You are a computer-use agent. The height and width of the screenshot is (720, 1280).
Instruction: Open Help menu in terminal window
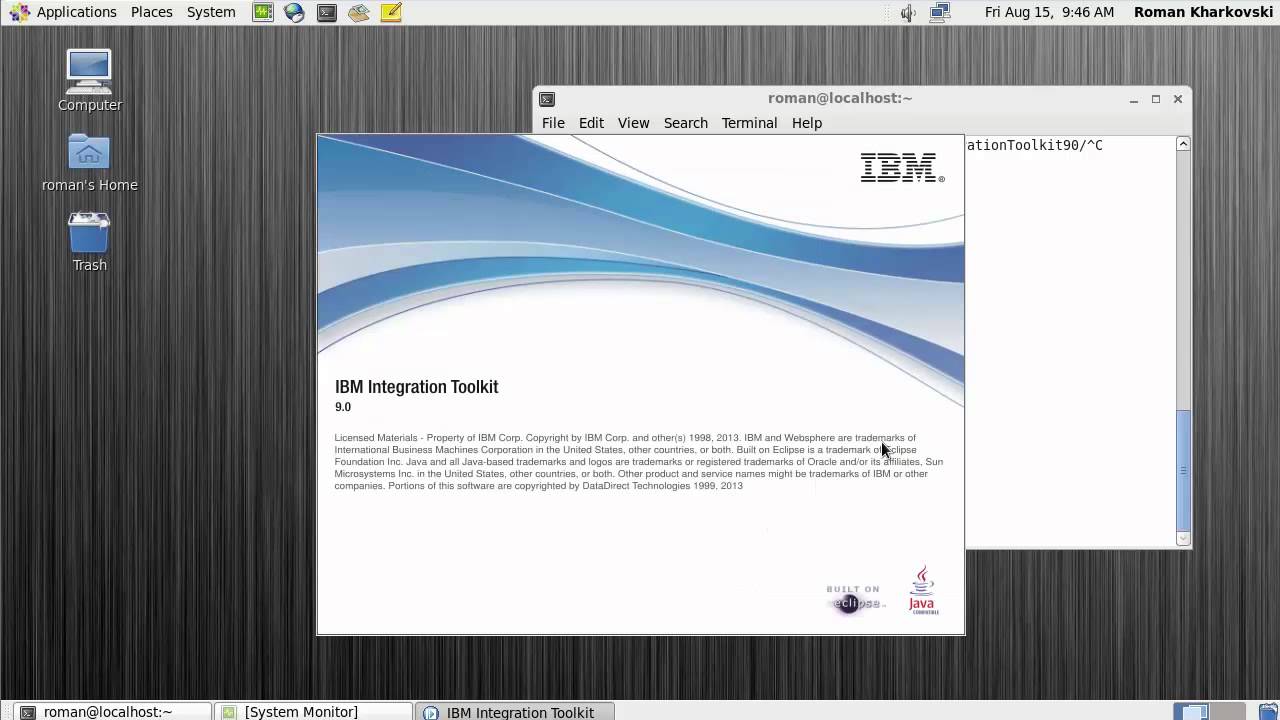(x=807, y=123)
